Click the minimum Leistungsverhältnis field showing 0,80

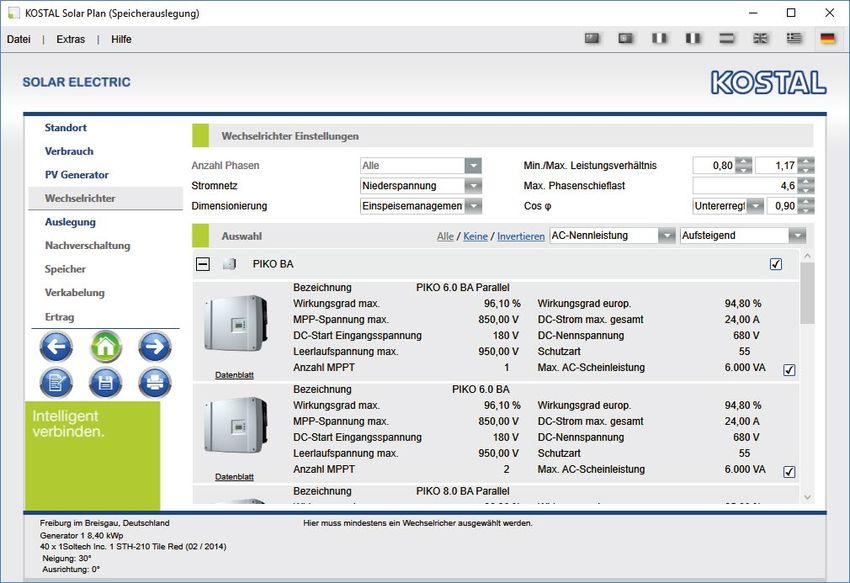714,165
